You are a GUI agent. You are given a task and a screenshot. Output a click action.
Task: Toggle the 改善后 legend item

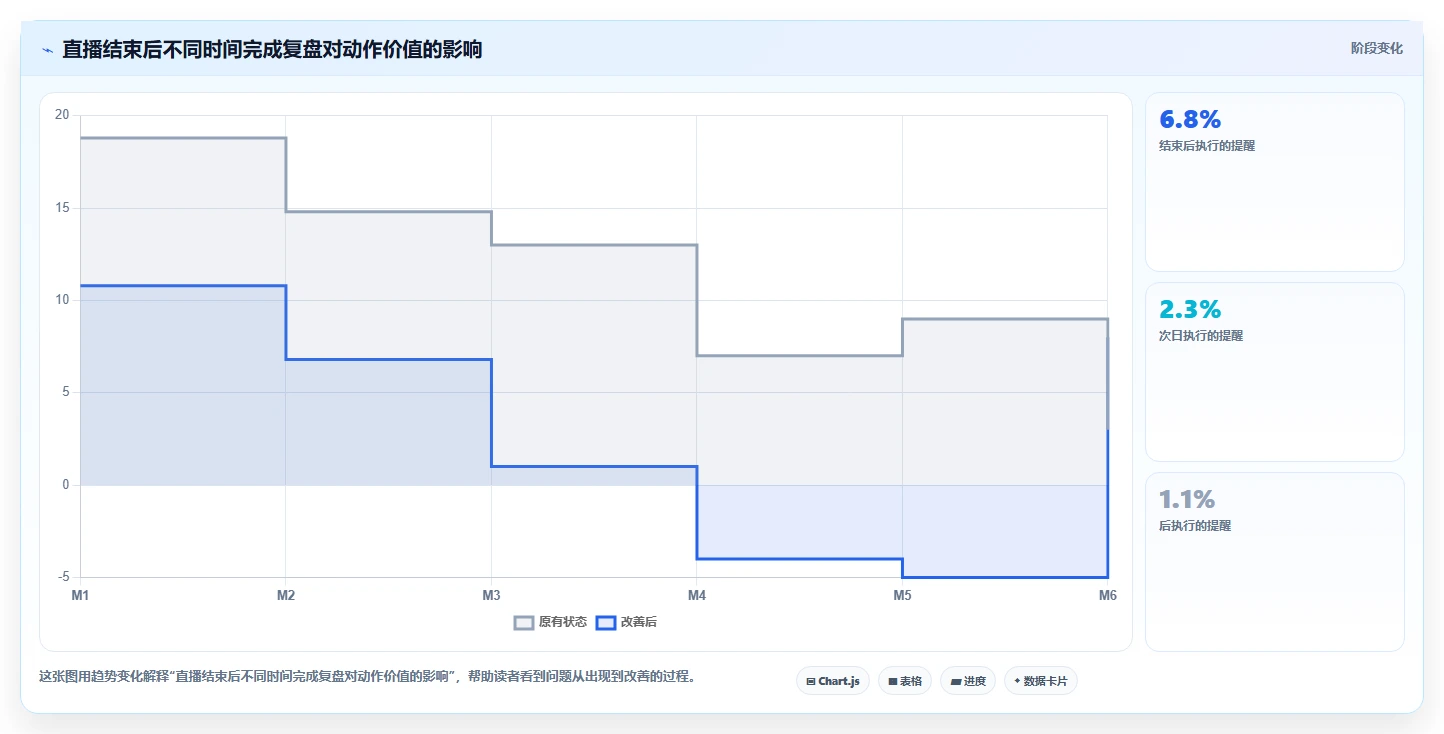626,622
